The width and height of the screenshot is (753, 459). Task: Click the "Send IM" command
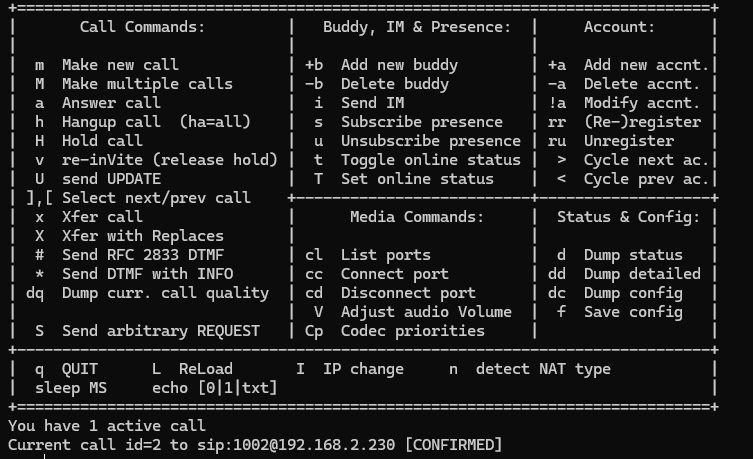(x=372, y=103)
